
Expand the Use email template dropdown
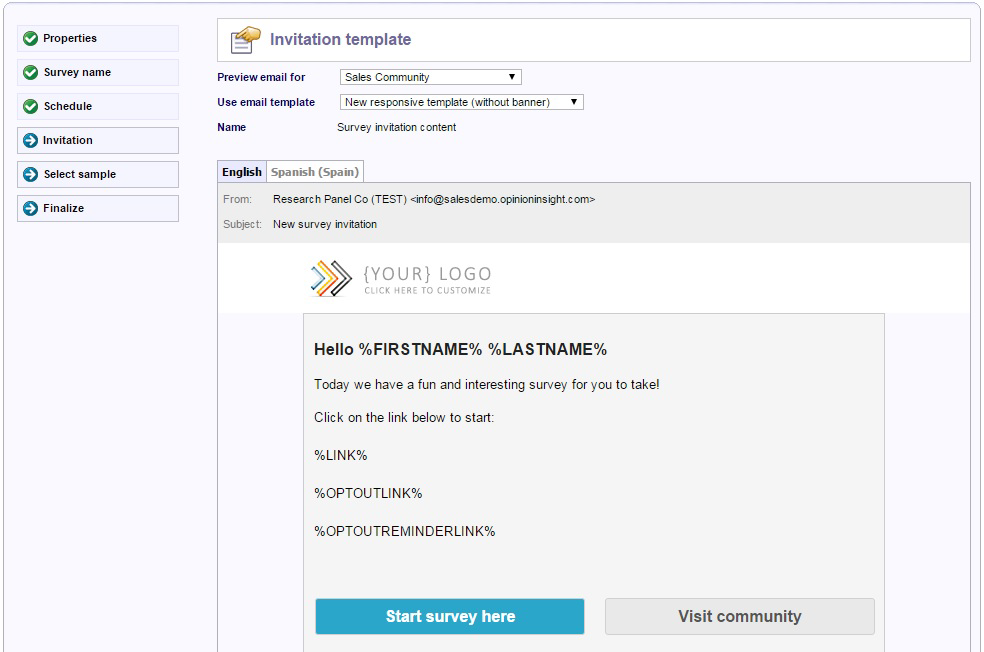tap(461, 102)
